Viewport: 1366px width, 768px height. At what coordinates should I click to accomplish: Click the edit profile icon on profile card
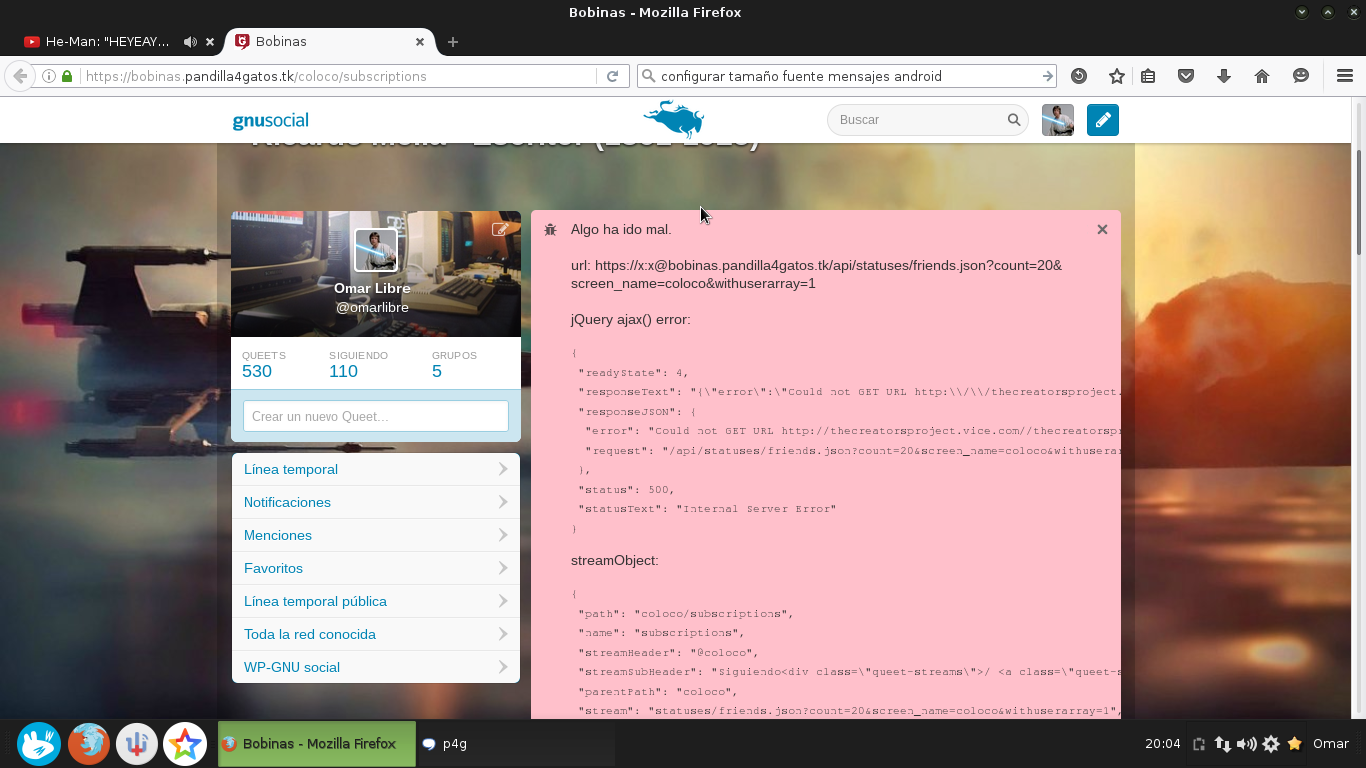pyautogui.click(x=500, y=229)
